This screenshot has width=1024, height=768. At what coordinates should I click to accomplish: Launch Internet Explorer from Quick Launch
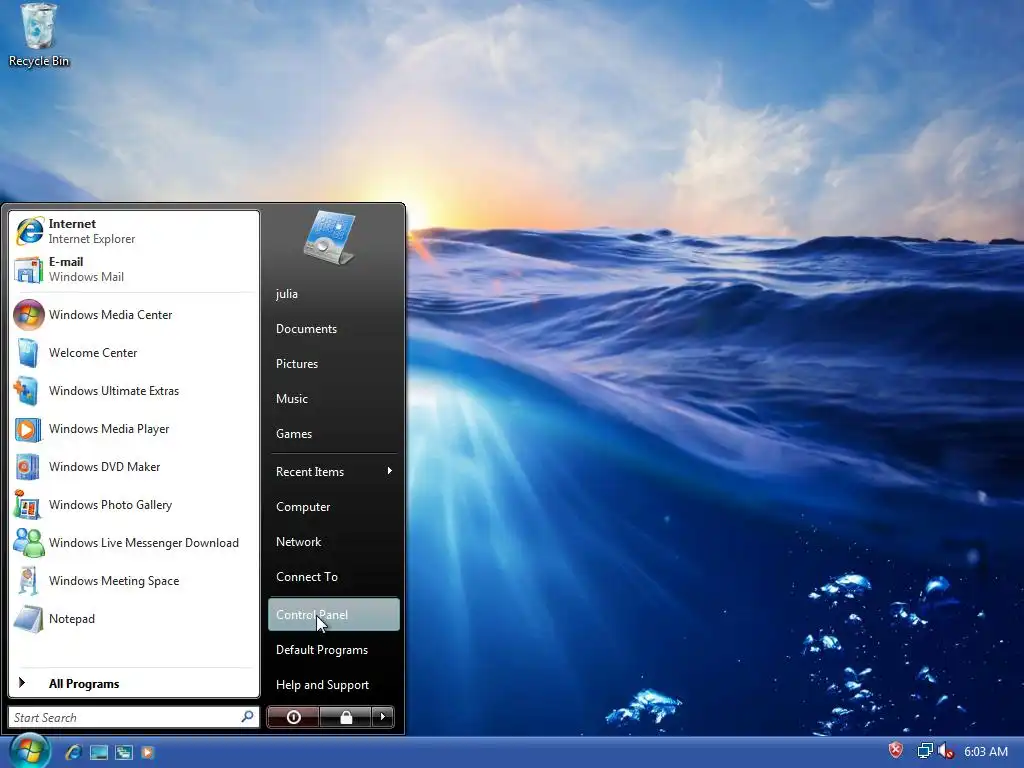click(73, 752)
